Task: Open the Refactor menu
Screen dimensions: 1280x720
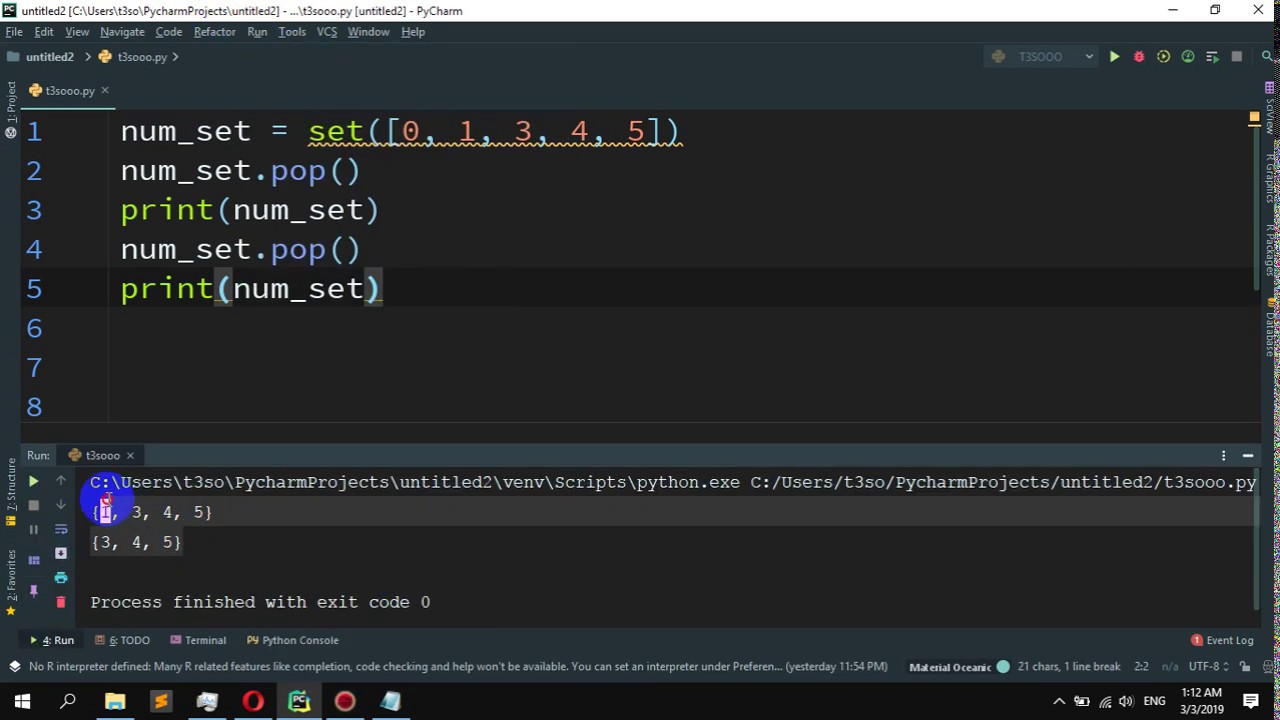Action: [215, 32]
